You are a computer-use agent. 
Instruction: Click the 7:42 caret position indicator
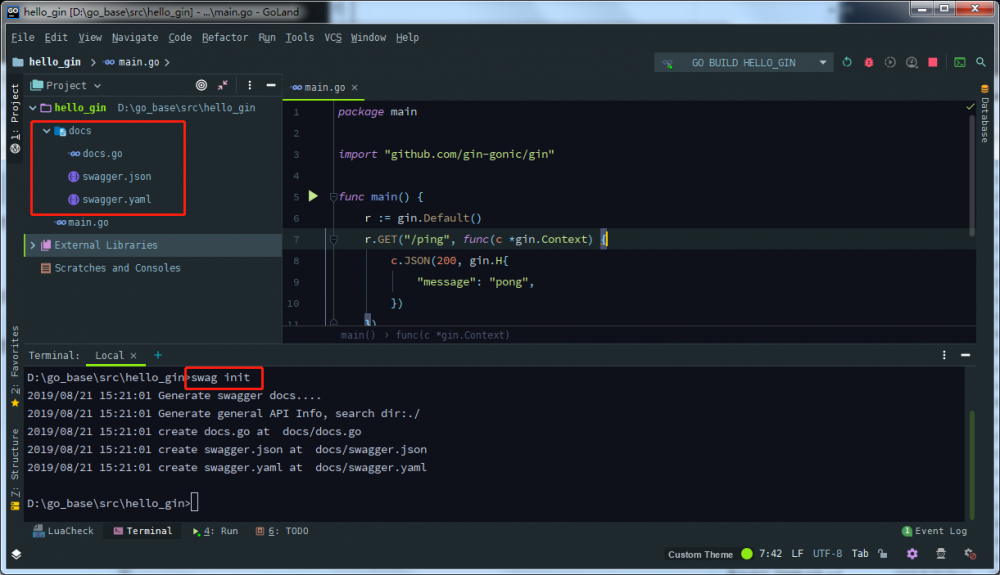tap(770, 553)
